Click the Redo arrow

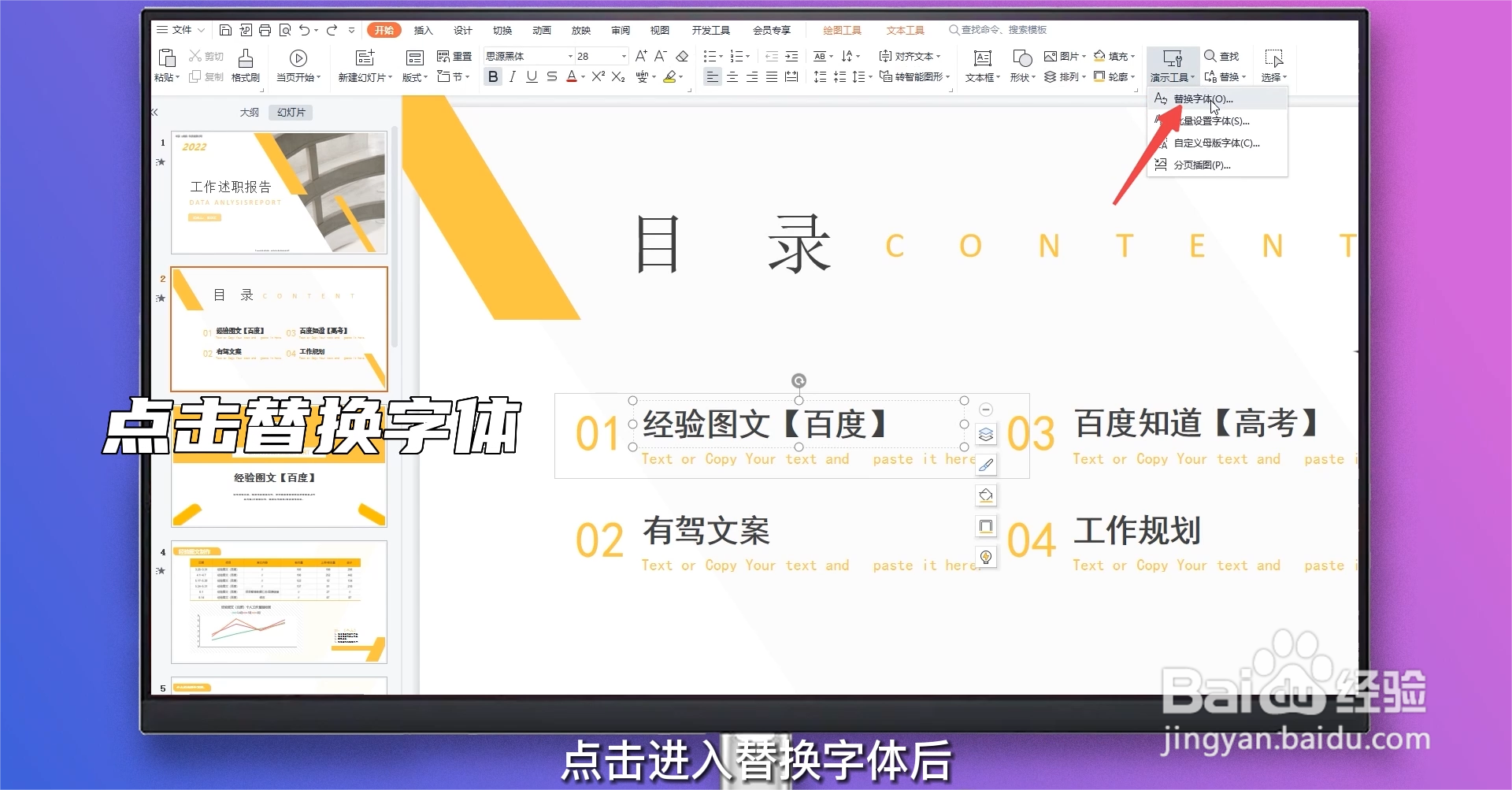click(x=332, y=30)
